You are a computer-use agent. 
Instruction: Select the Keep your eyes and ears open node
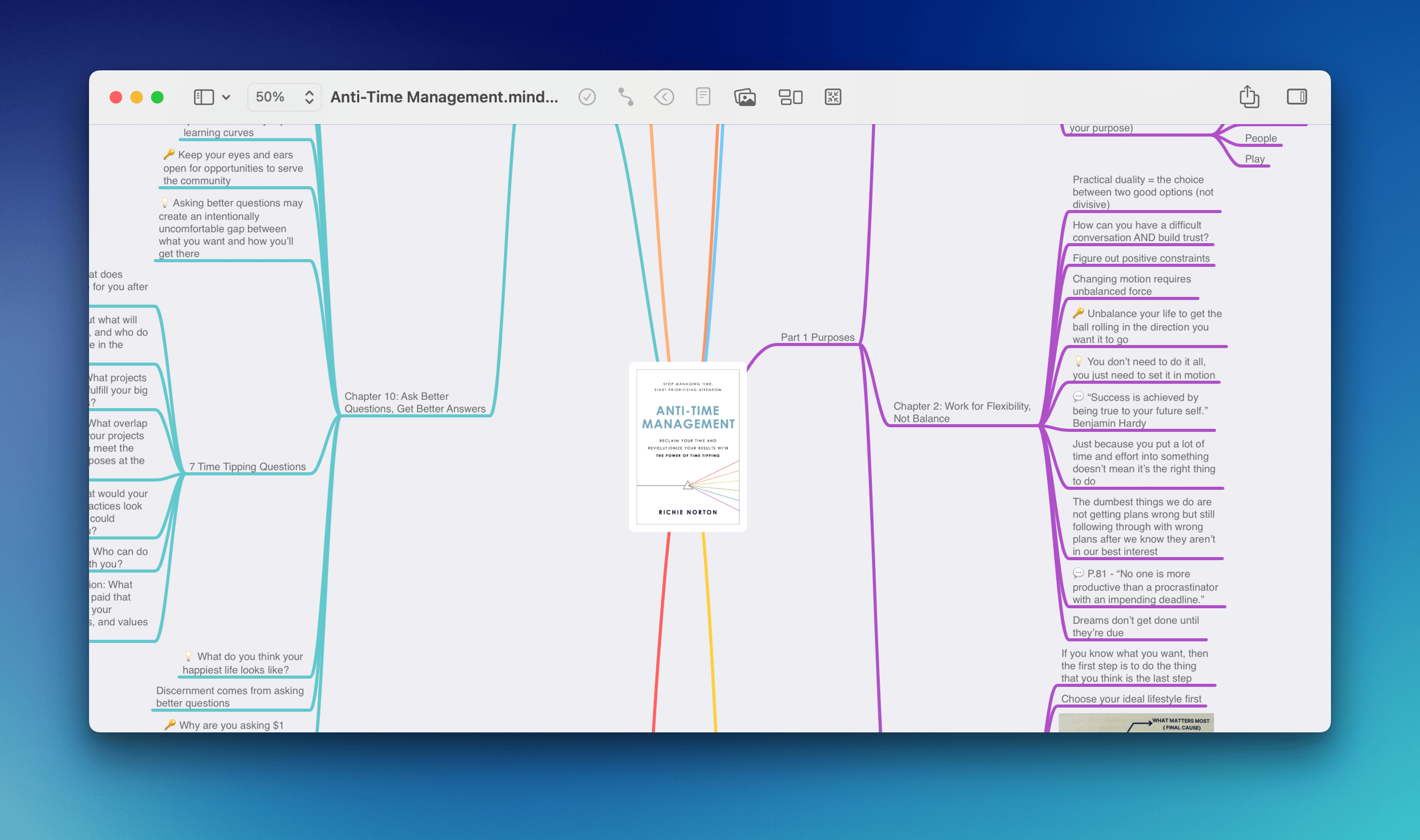point(233,168)
